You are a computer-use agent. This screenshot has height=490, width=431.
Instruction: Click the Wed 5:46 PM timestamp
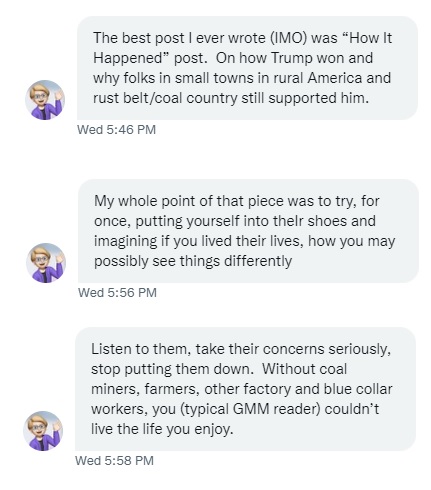pos(116,130)
